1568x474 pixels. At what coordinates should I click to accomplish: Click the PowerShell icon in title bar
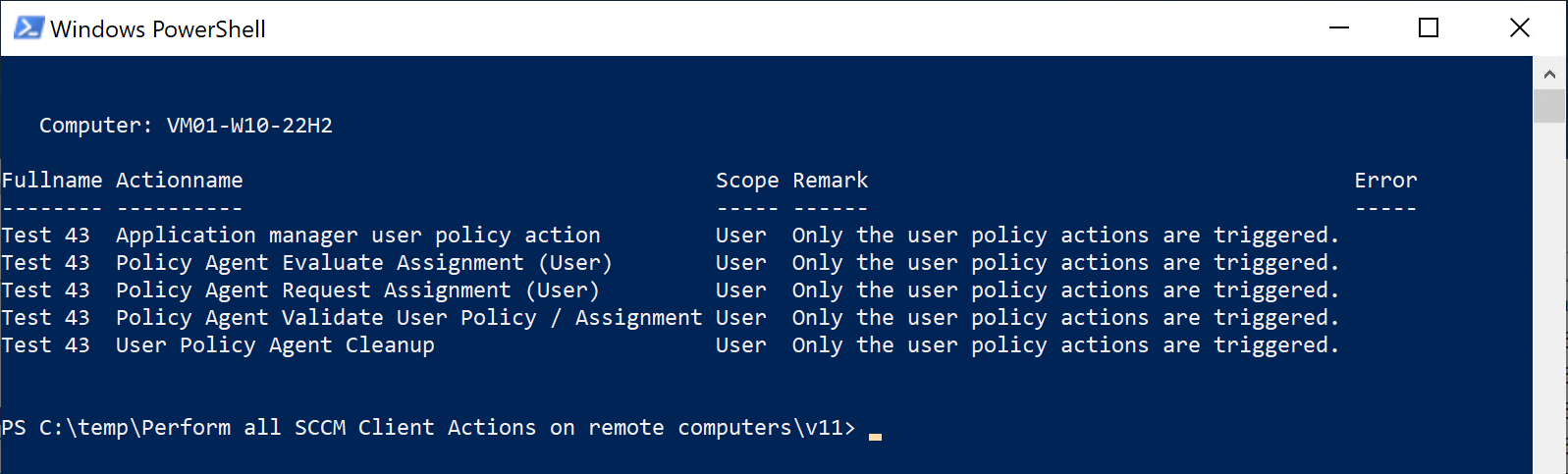[x=27, y=28]
